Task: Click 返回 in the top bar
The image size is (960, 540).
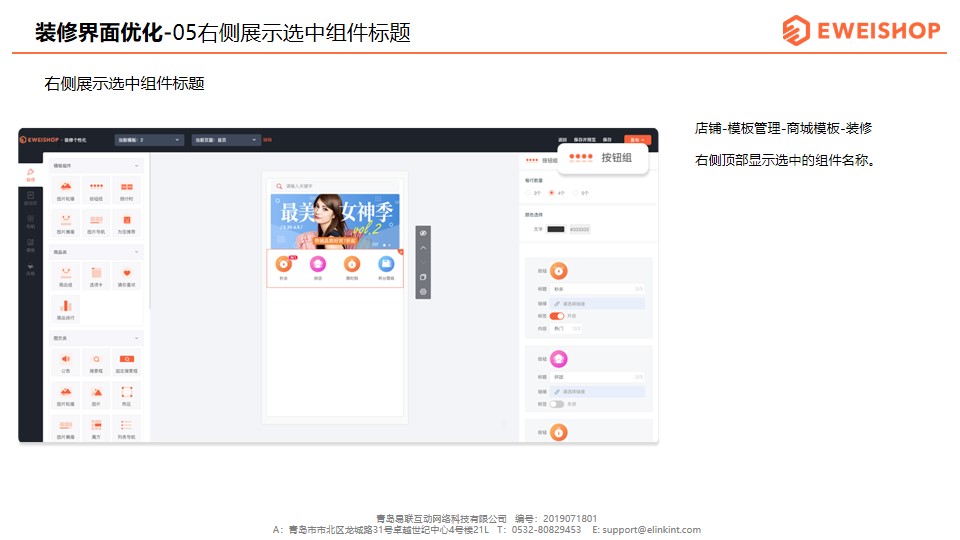Action: (x=562, y=140)
